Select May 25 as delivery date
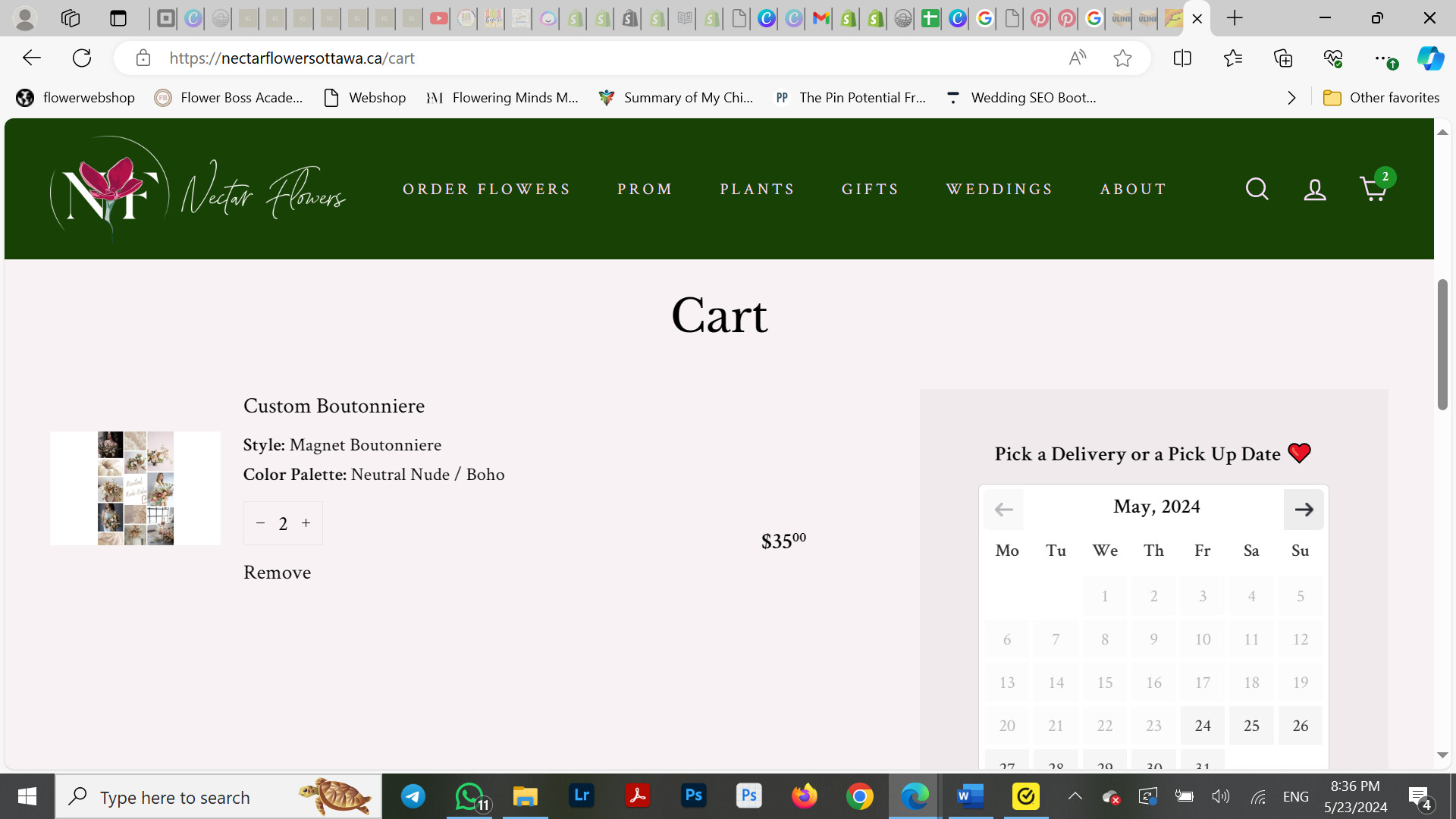The image size is (1456, 819). point(1251,726)
